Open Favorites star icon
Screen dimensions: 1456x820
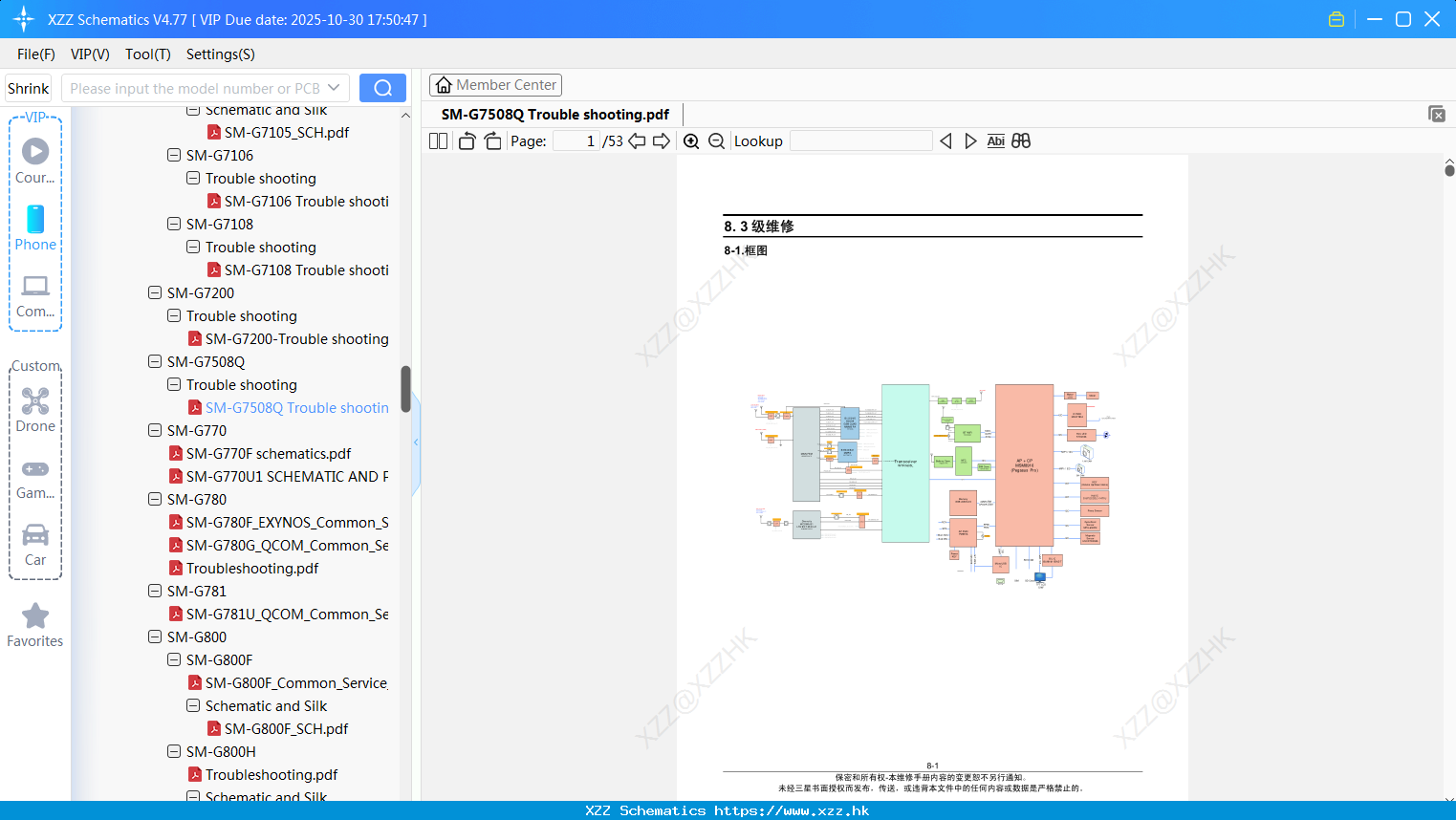(35, 615)
